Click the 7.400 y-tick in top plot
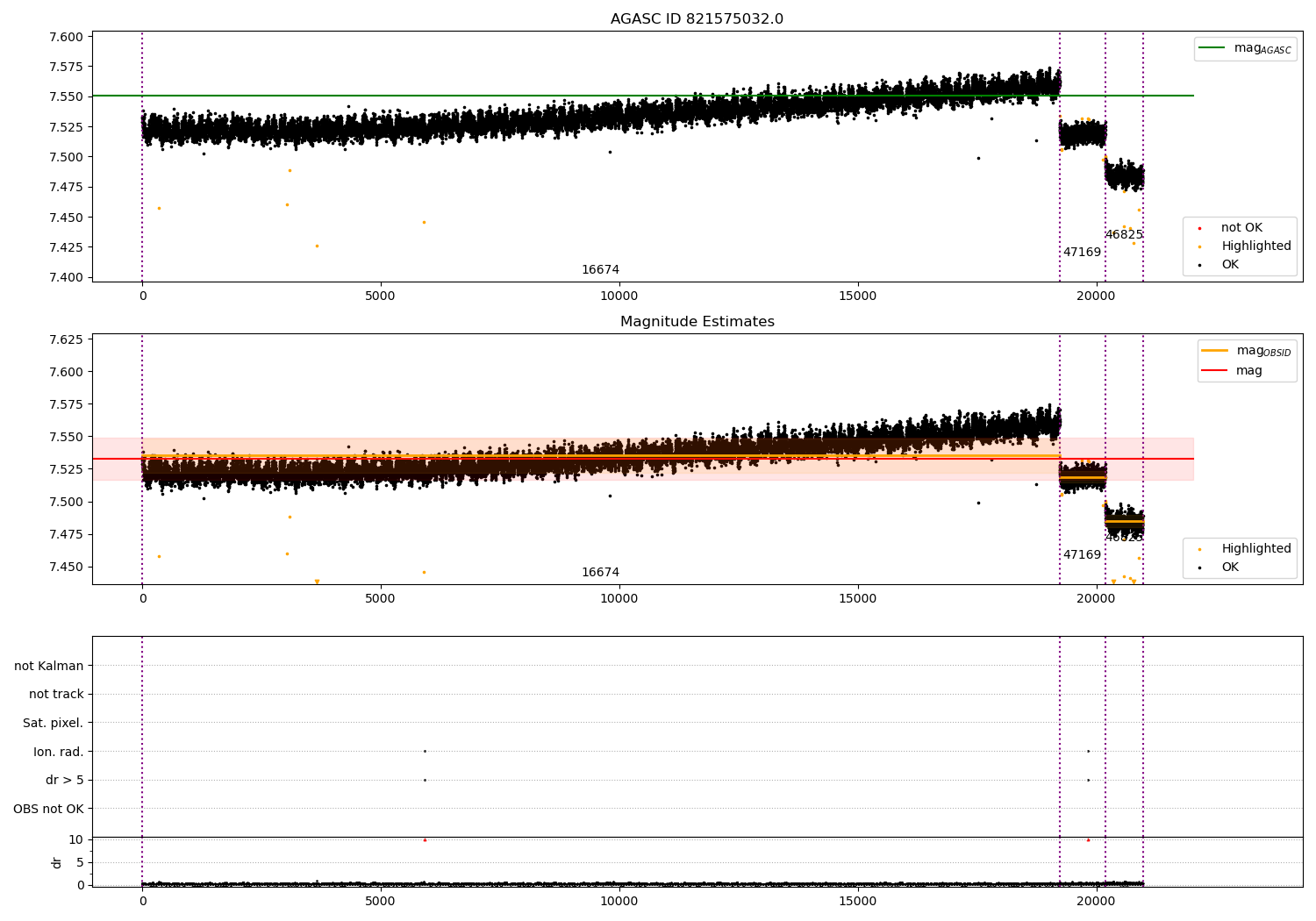The width and height of the screenshot is (1316, 921). click(x=67, y=277)
